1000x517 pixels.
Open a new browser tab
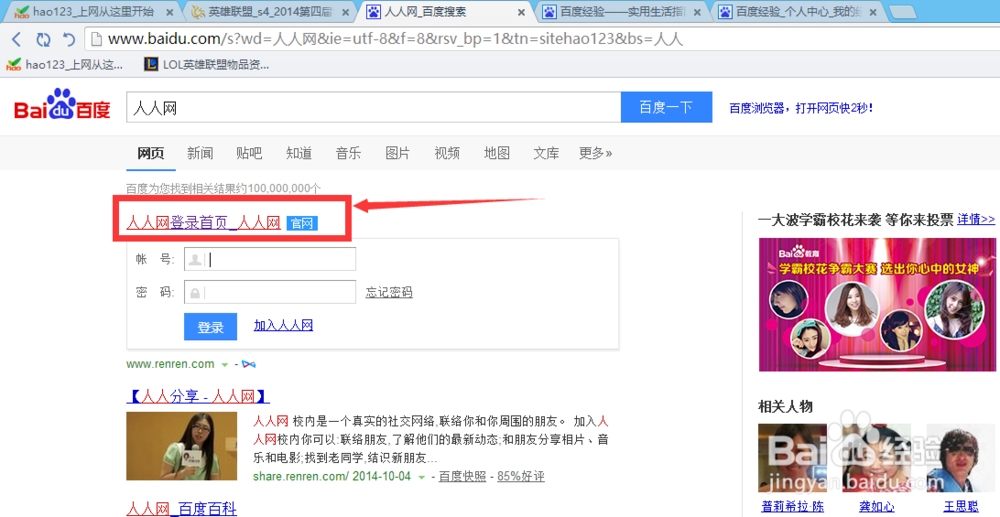[902, 12]
